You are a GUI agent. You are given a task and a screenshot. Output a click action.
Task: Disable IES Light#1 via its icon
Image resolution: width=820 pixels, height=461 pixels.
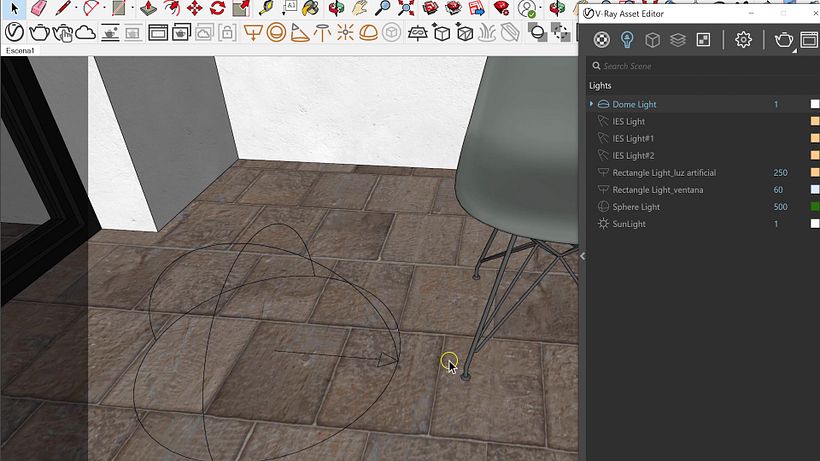pyautogui.click(x=603, y=138)
